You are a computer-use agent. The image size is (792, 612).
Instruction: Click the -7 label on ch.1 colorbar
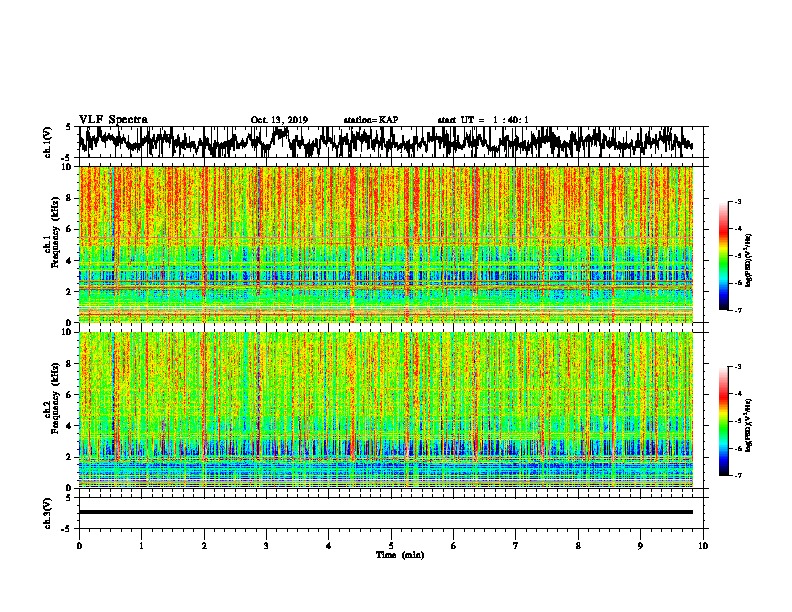[737, 310]
